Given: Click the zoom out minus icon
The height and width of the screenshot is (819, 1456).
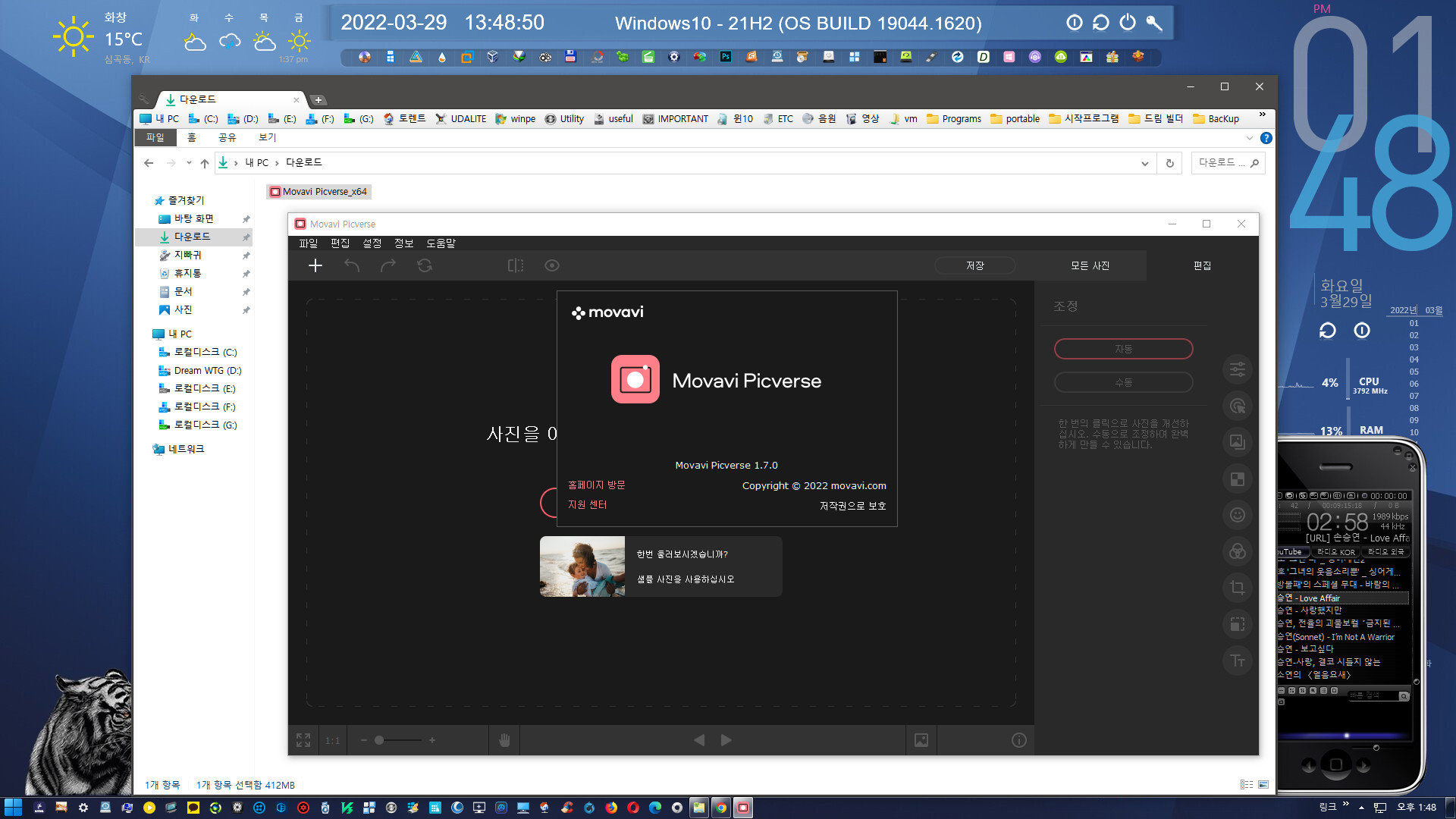Looking at the screenshot, I should click(x=364, y=740).
